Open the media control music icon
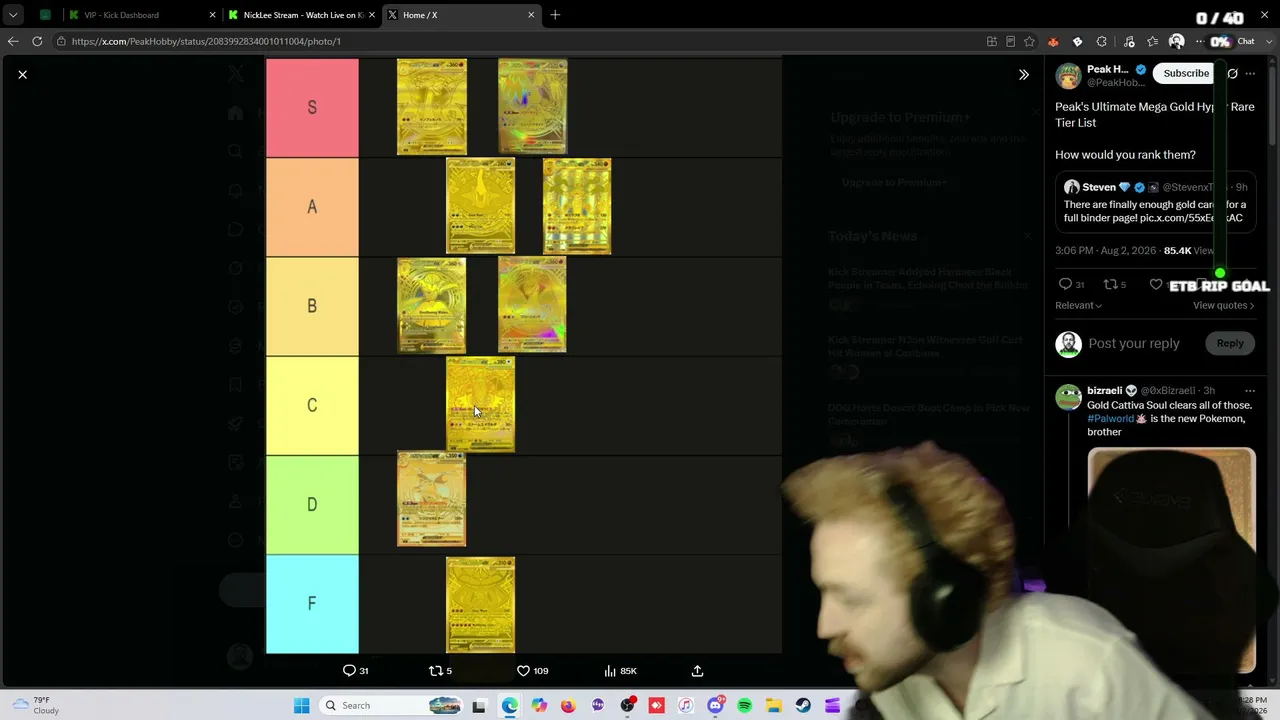Image resolution: width=1280 pixels, height=720 pixels. coord(1129,42)
